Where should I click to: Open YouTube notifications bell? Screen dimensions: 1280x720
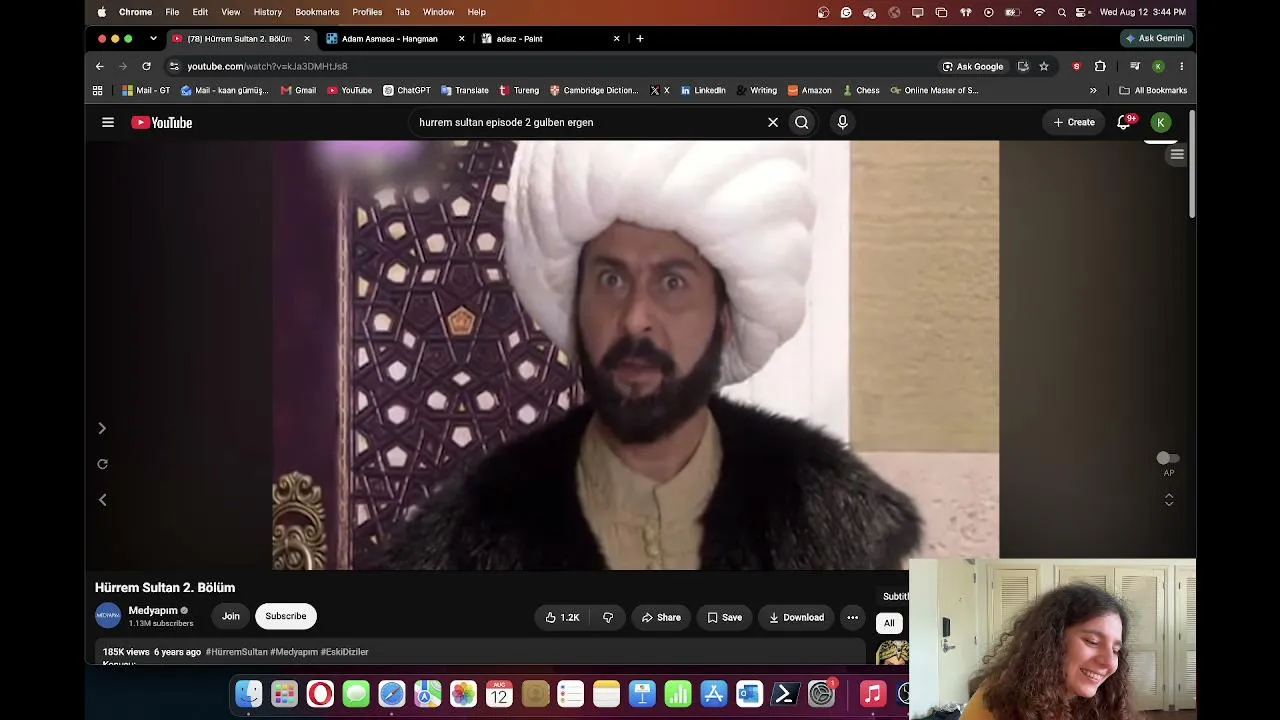pos(1125,122)
